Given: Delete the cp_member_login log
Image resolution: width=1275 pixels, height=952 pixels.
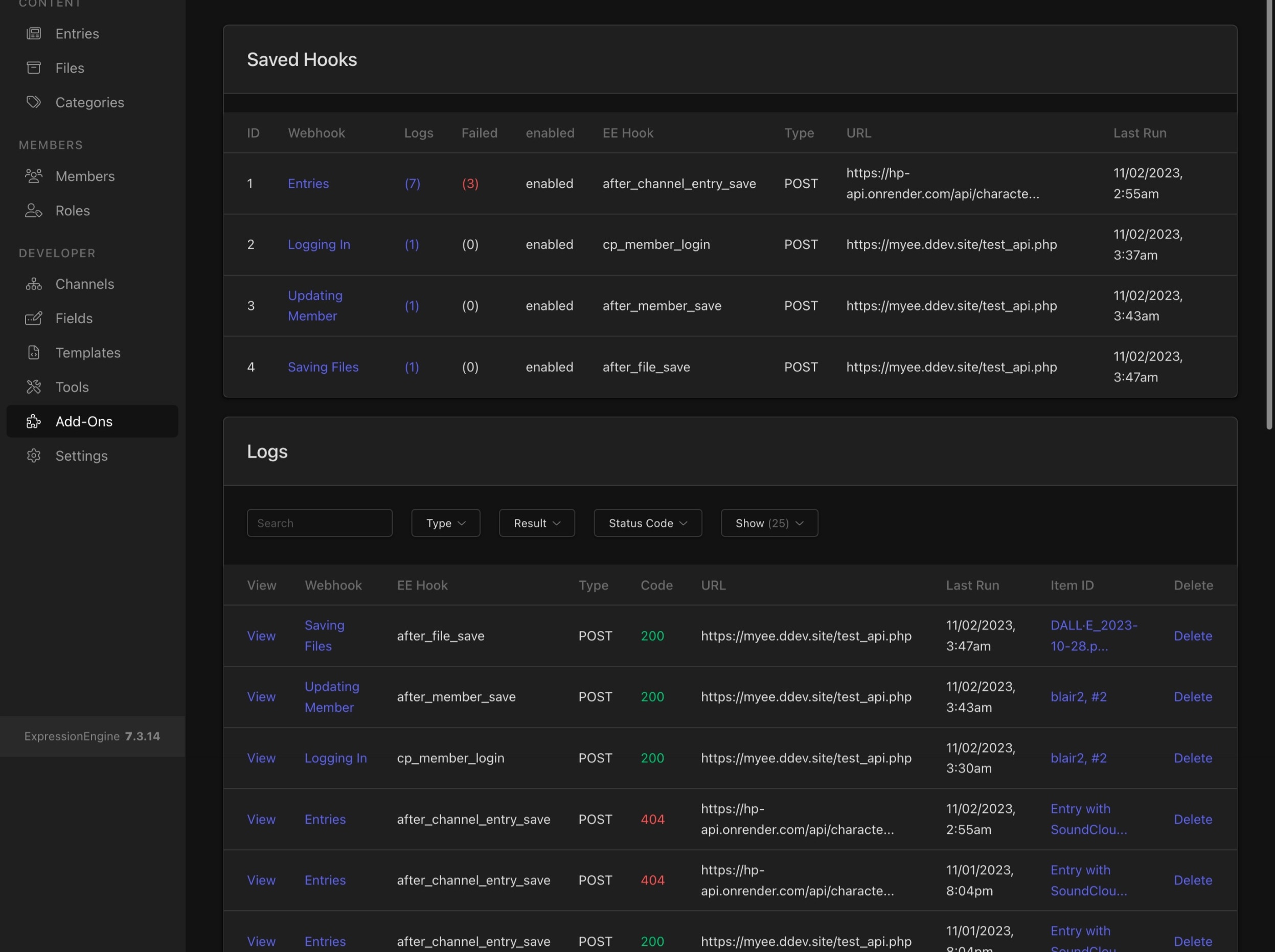Looking at the screenshot, I should 1193,758.
